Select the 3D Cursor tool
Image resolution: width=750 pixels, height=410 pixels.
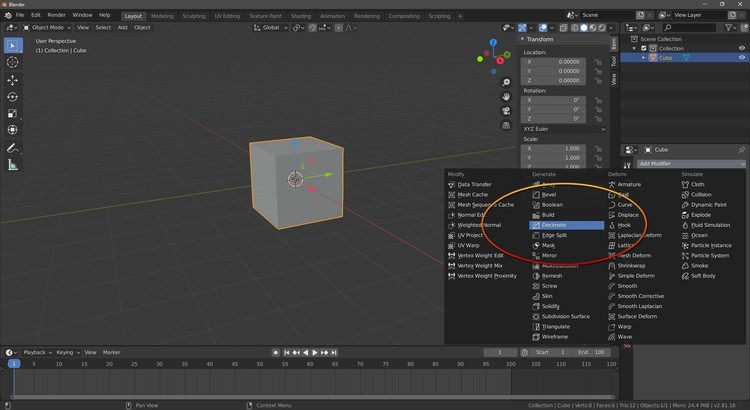click(x=12, y=62)
